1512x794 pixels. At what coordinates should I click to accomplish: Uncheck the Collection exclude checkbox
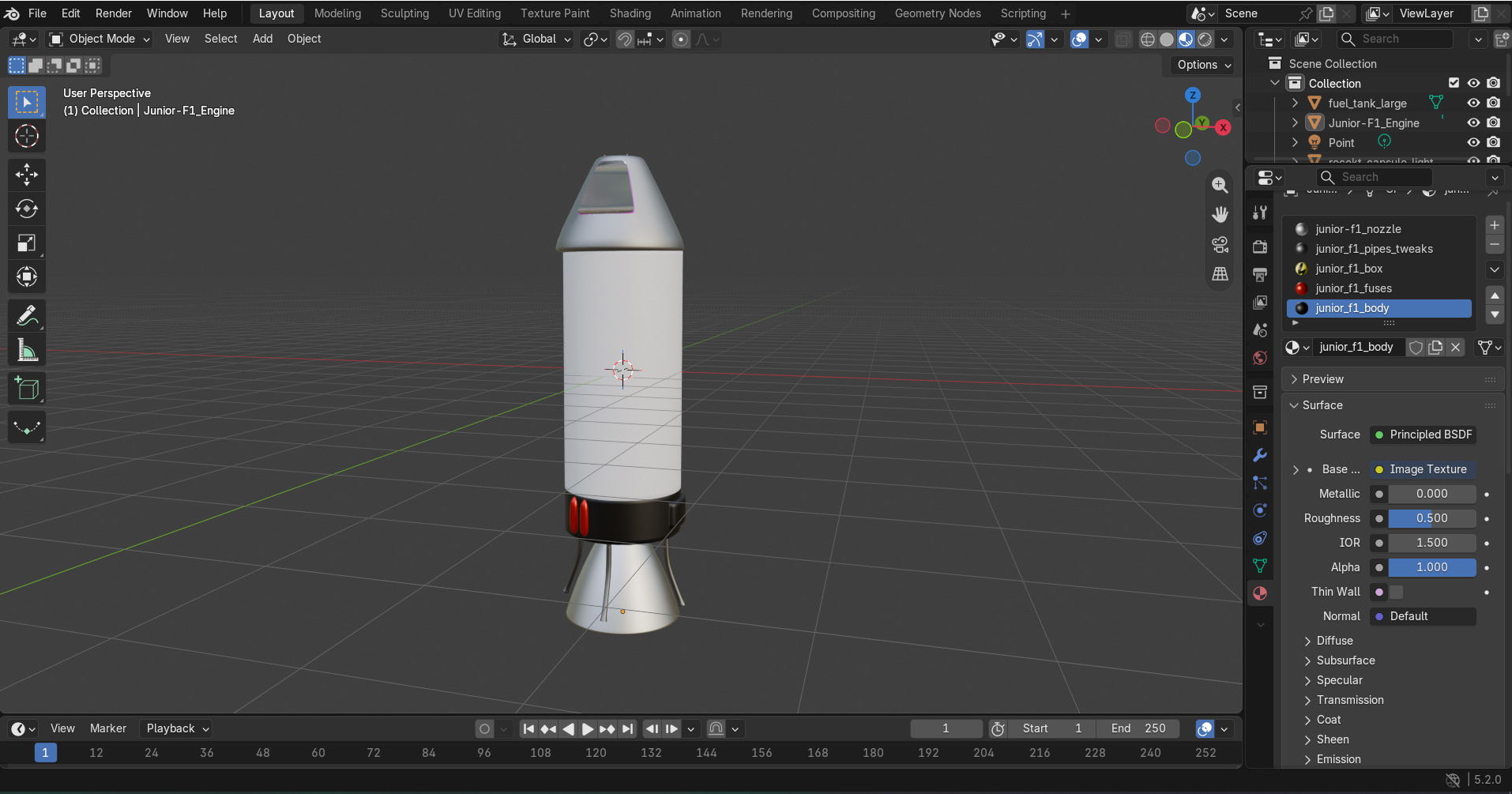pos(1454,83)
